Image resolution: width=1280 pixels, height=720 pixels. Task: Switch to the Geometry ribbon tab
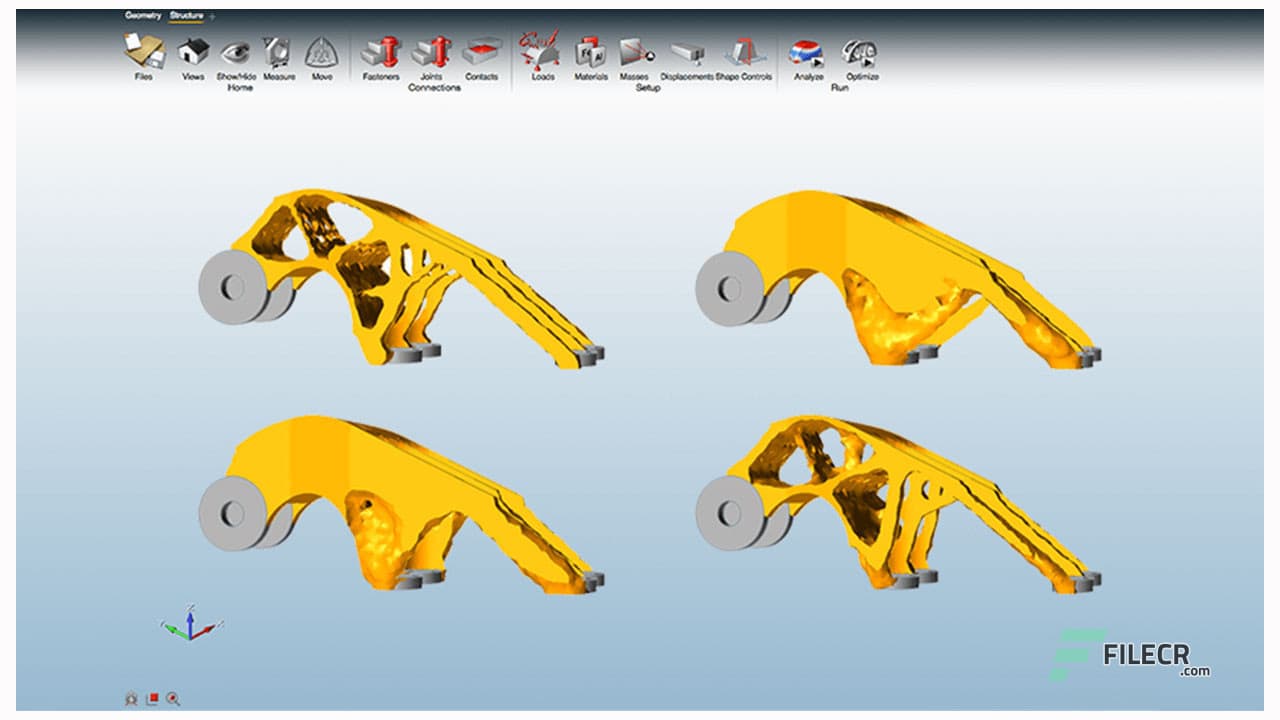point(143,16)
